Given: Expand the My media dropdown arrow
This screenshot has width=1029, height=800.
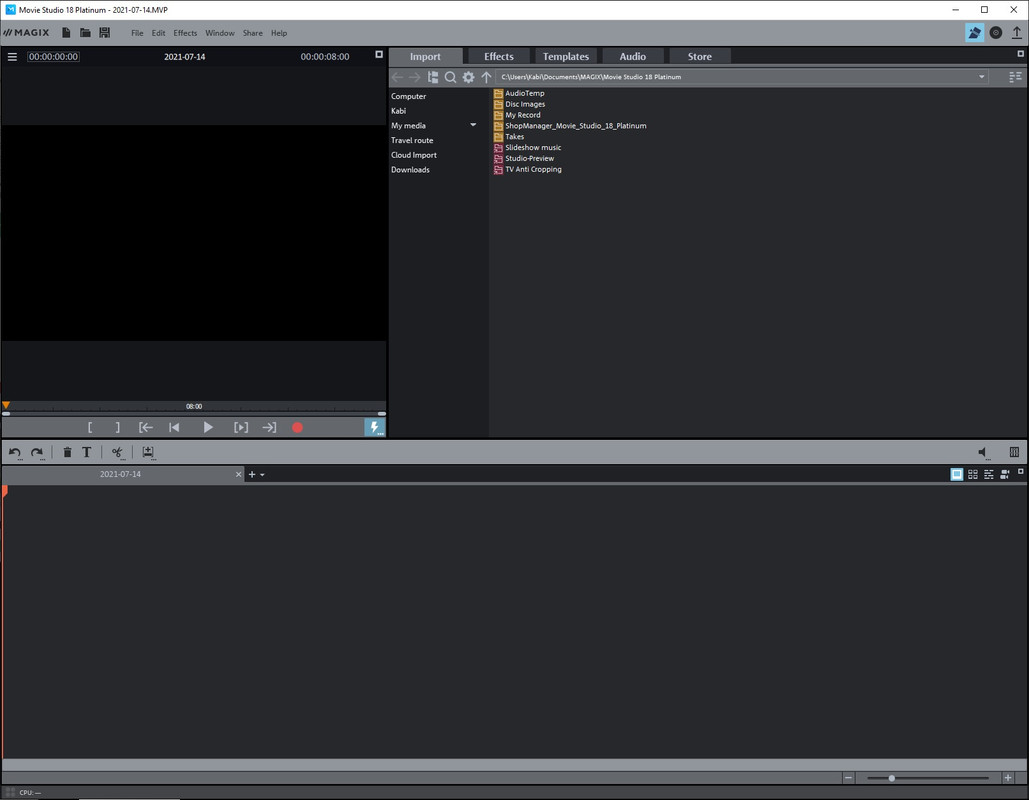Looking at the screenshot, I should pos(473,125).
